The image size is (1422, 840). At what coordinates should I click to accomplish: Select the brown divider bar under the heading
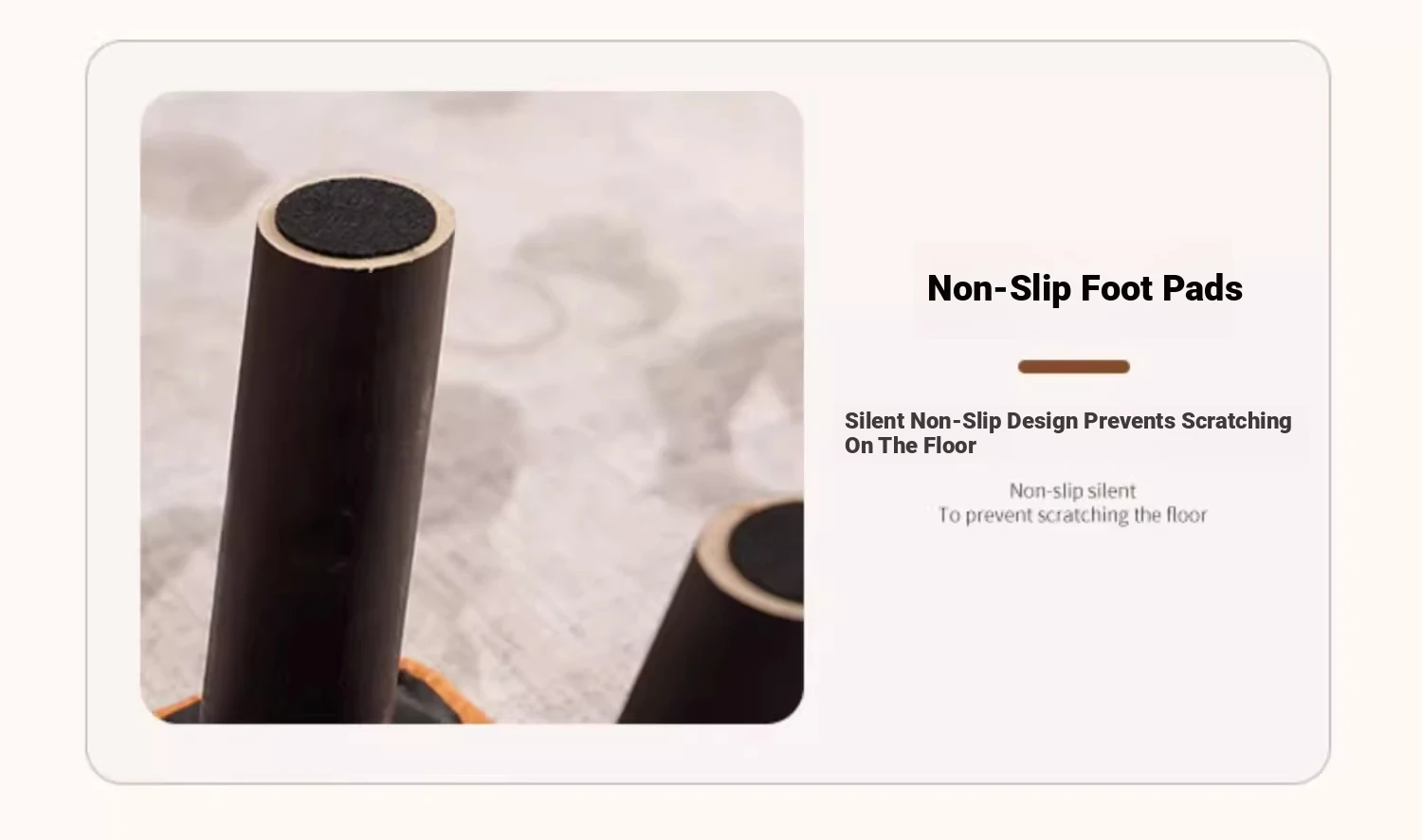1073,367
